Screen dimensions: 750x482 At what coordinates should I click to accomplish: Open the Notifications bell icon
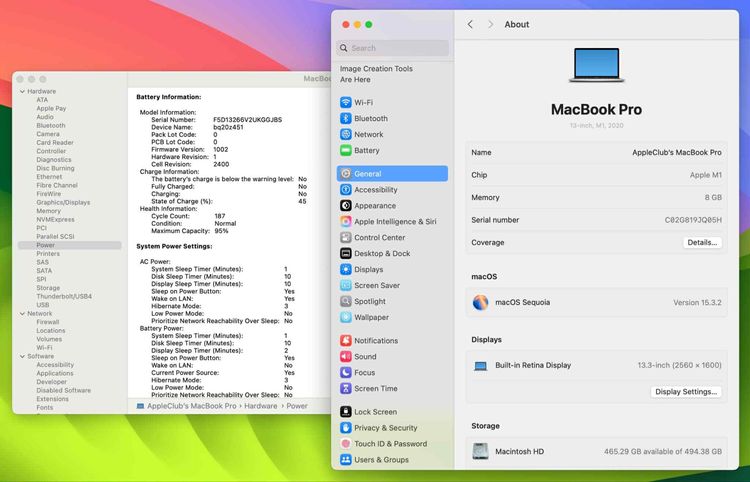pyautogui.click(x=346, y=340)
